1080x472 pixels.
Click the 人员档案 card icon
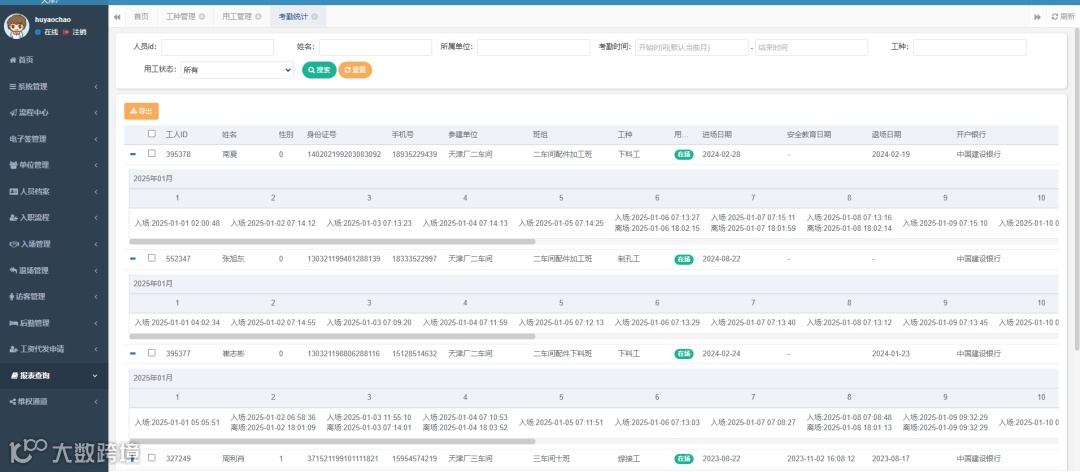(x=12, y=192)
